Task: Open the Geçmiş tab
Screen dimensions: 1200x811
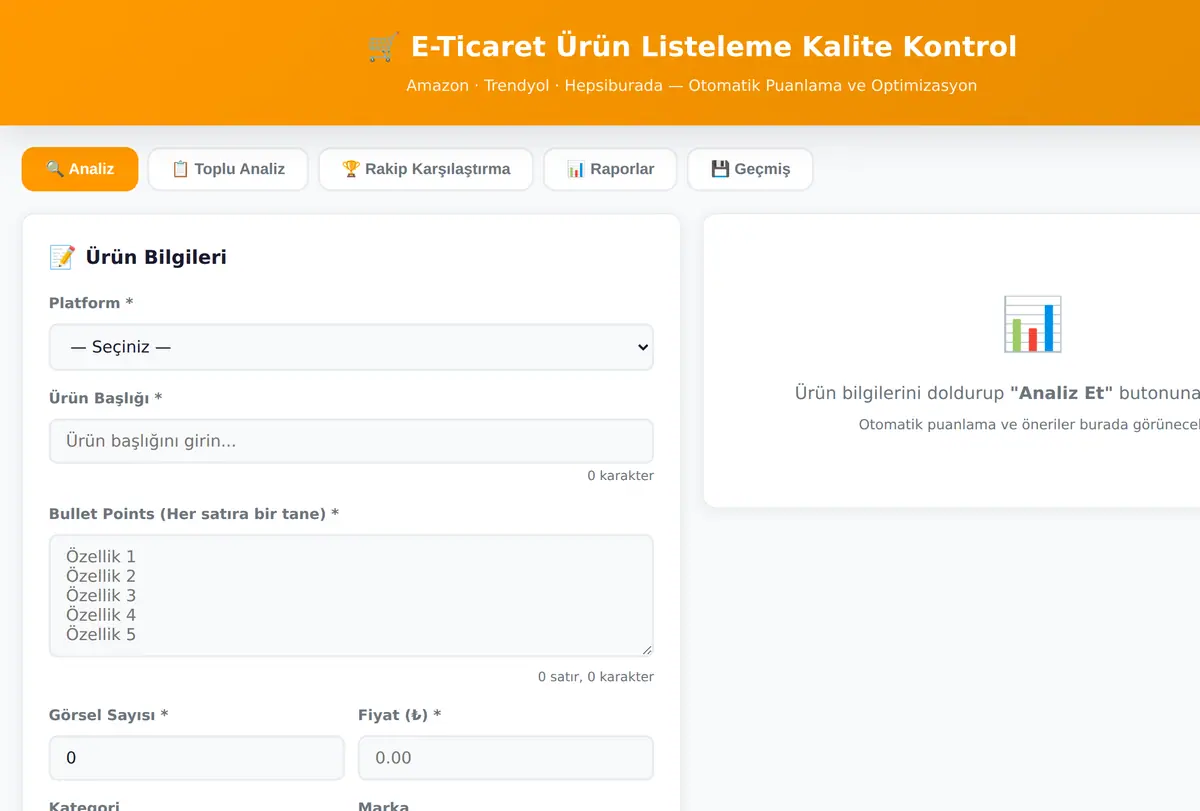Action: [750, 169]
